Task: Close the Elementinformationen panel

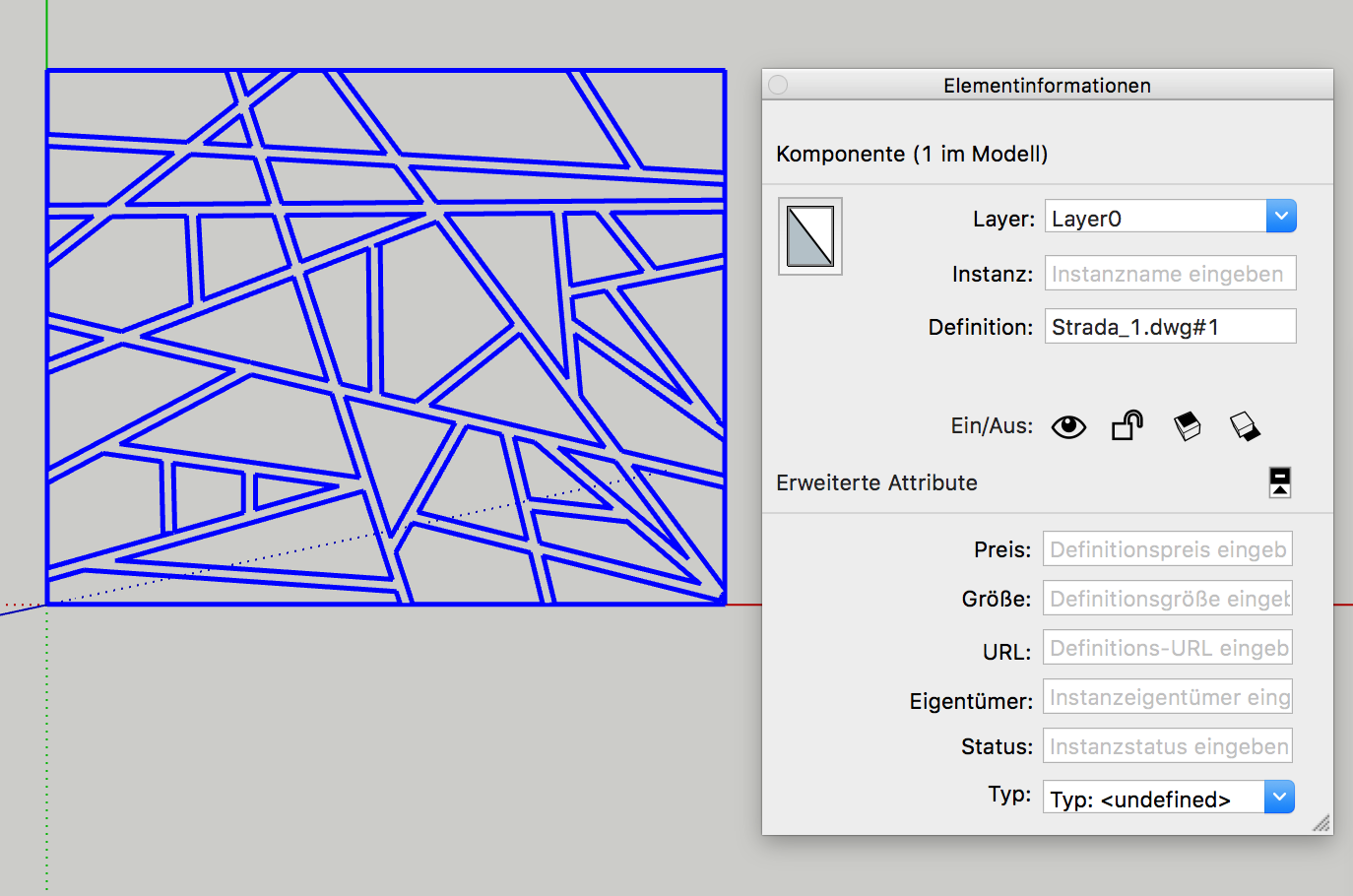Action: point(778,85)
